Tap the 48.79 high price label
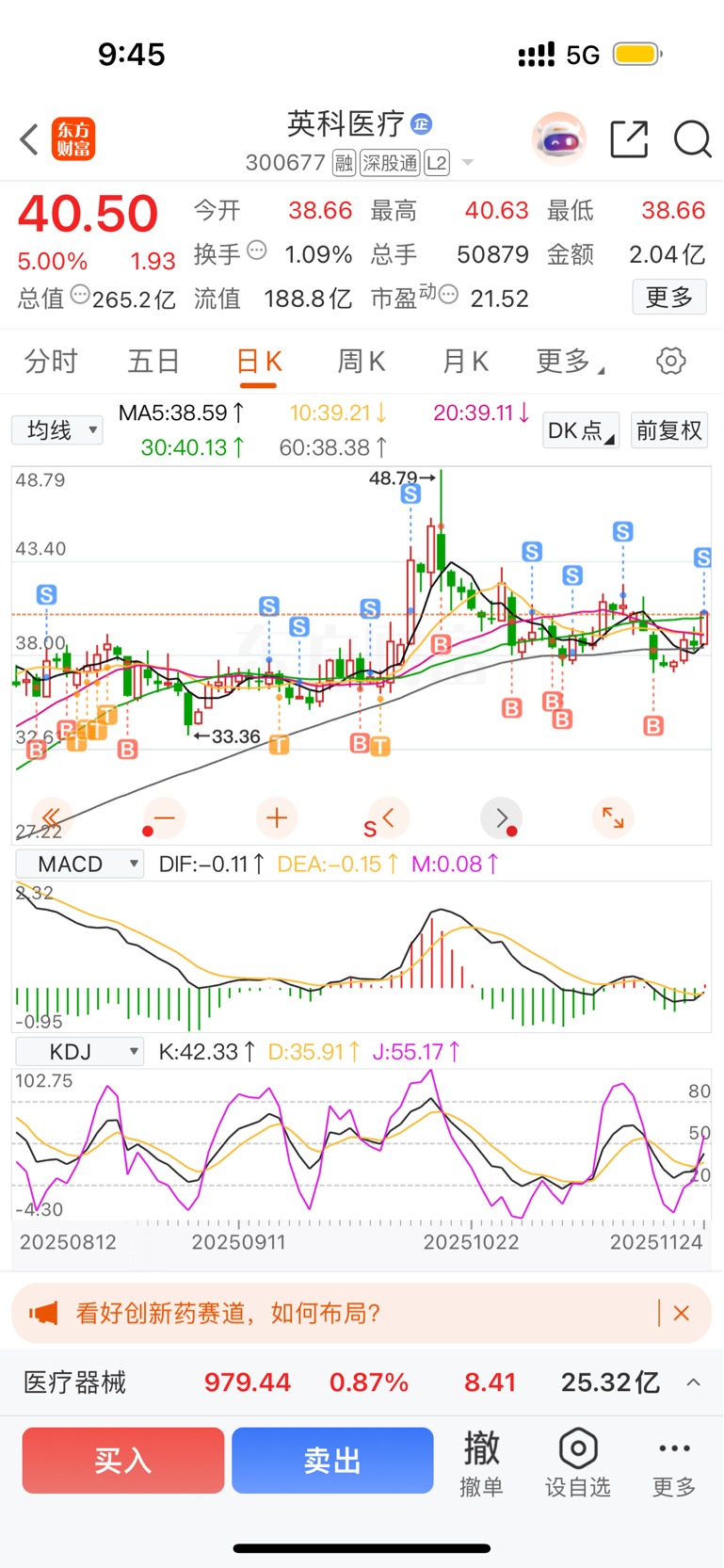Viewport: 724px width, 1568px height. tap(394, 478)
